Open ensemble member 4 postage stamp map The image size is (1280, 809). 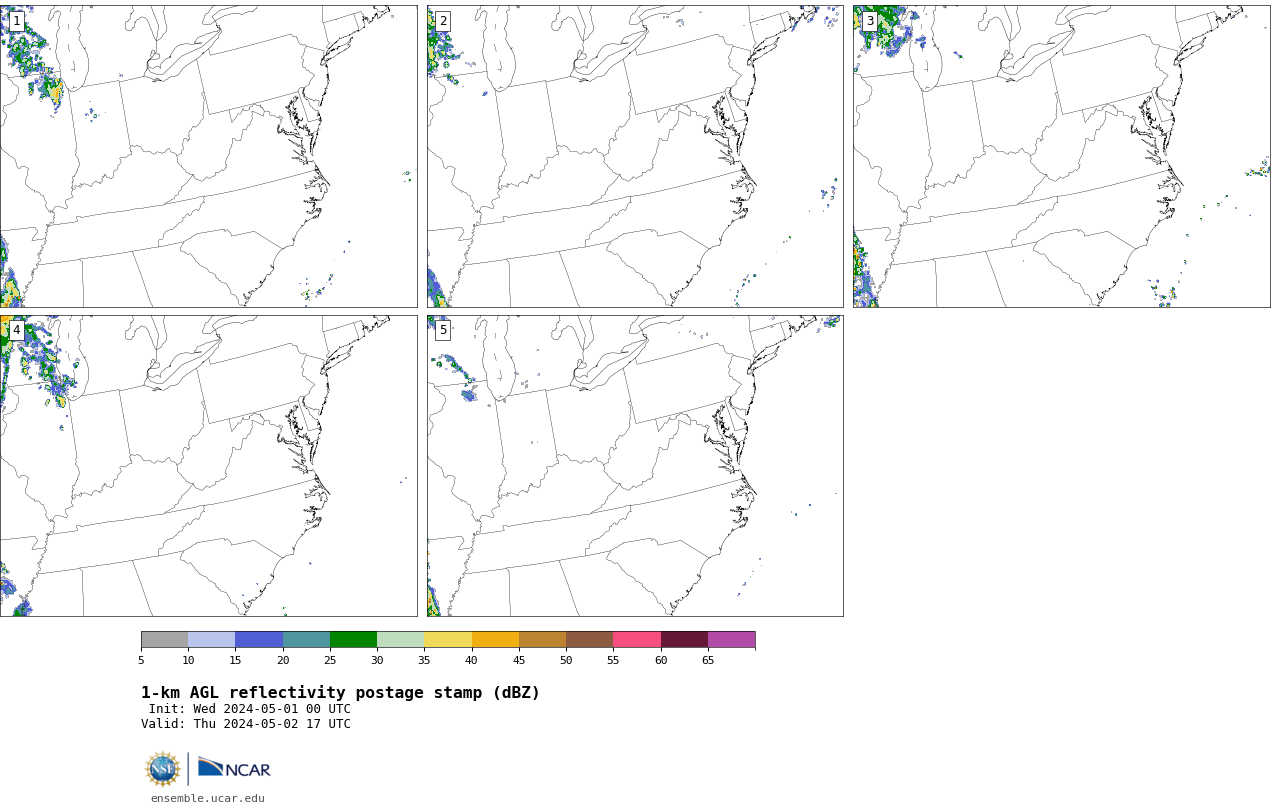(208, 466)
